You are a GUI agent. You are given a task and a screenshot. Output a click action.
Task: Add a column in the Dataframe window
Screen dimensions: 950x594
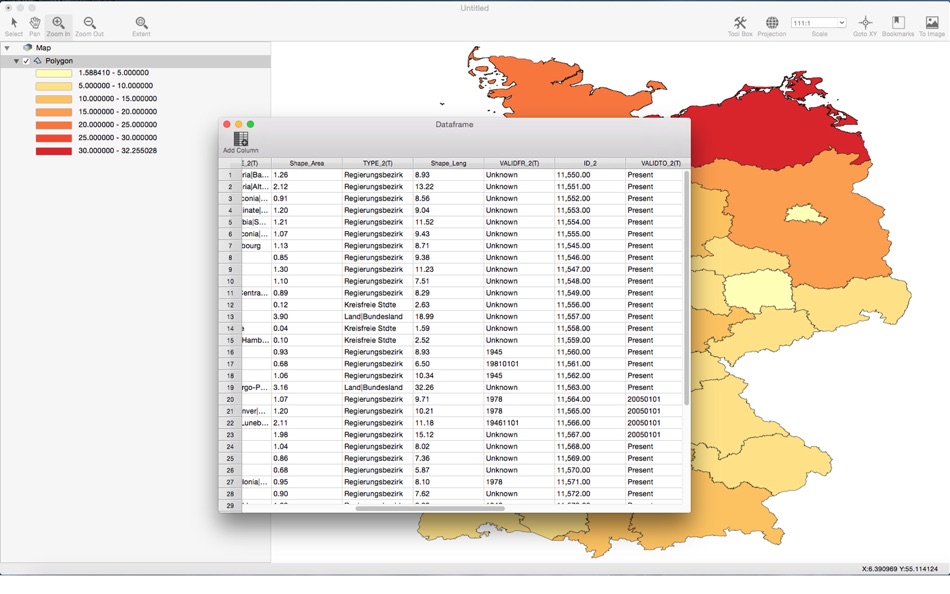pos(241,142)
